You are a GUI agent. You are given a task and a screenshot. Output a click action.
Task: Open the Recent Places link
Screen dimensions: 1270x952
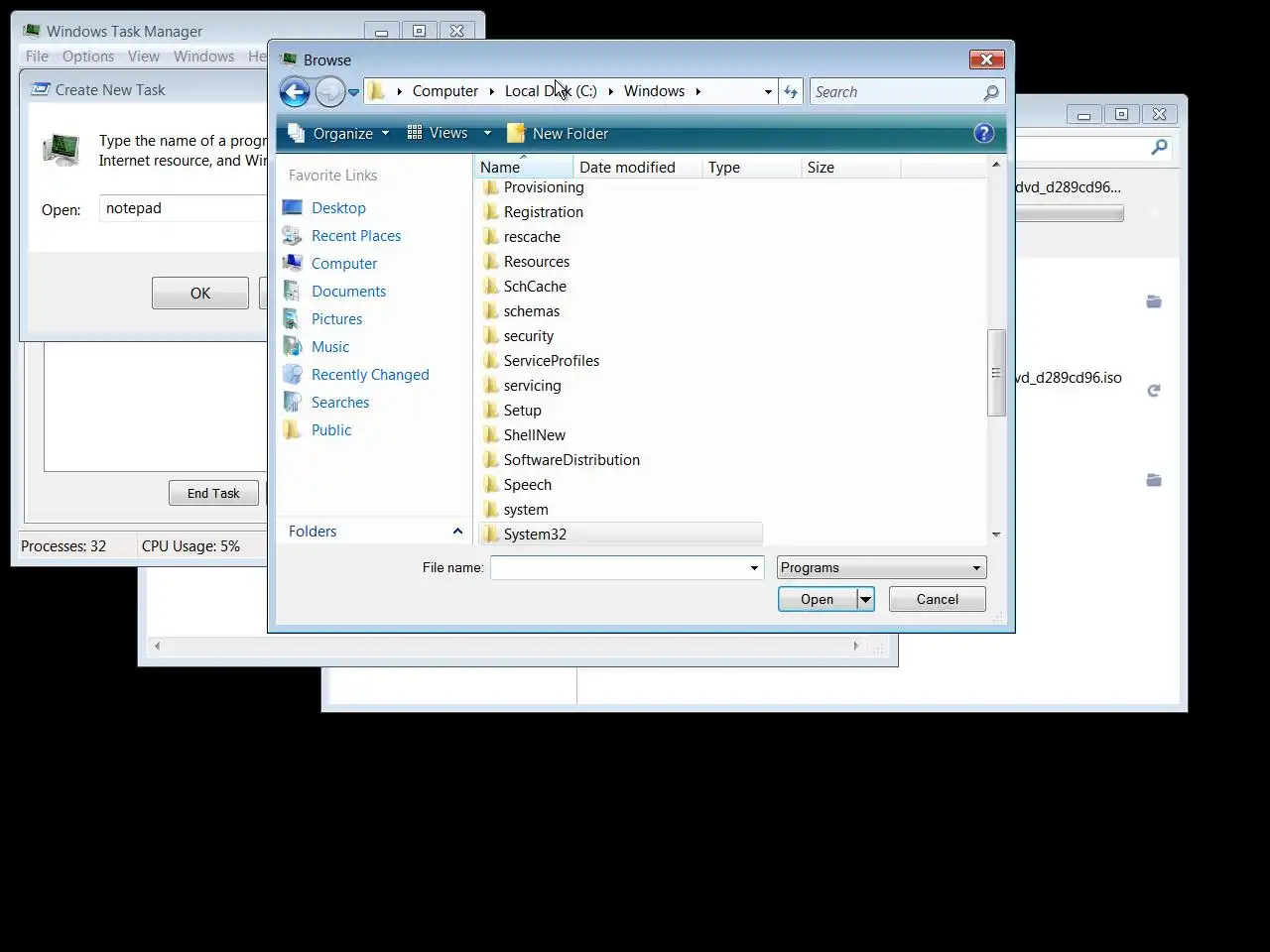point(356,235)
